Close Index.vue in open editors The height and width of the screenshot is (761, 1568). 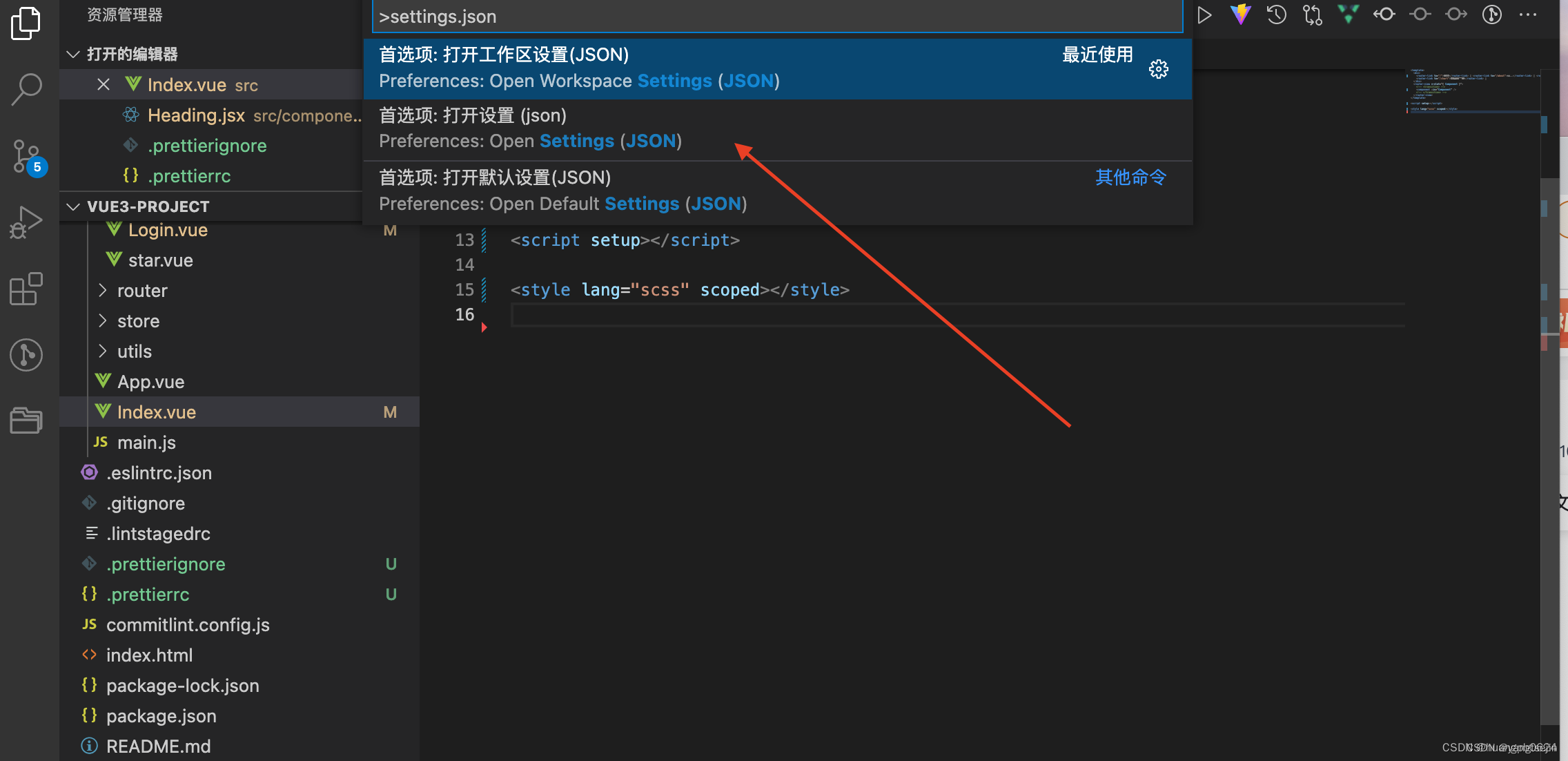coord(104,84)
